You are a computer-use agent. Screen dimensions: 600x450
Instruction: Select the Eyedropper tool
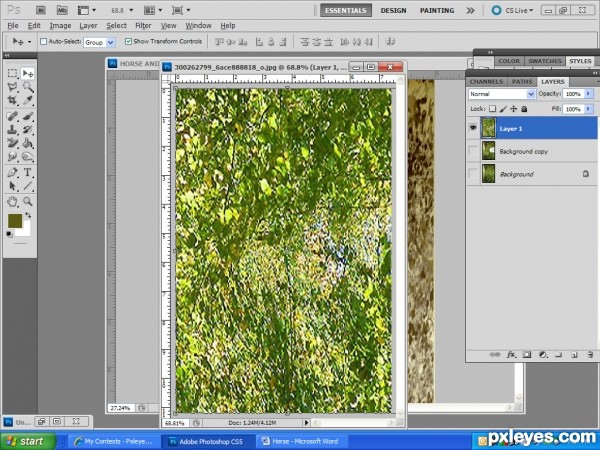tap(28, 100)
